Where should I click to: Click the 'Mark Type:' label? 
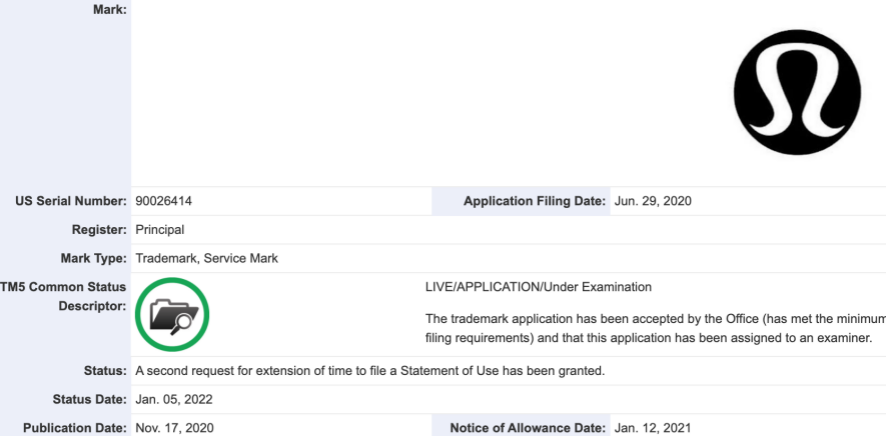tap(94, 258)
